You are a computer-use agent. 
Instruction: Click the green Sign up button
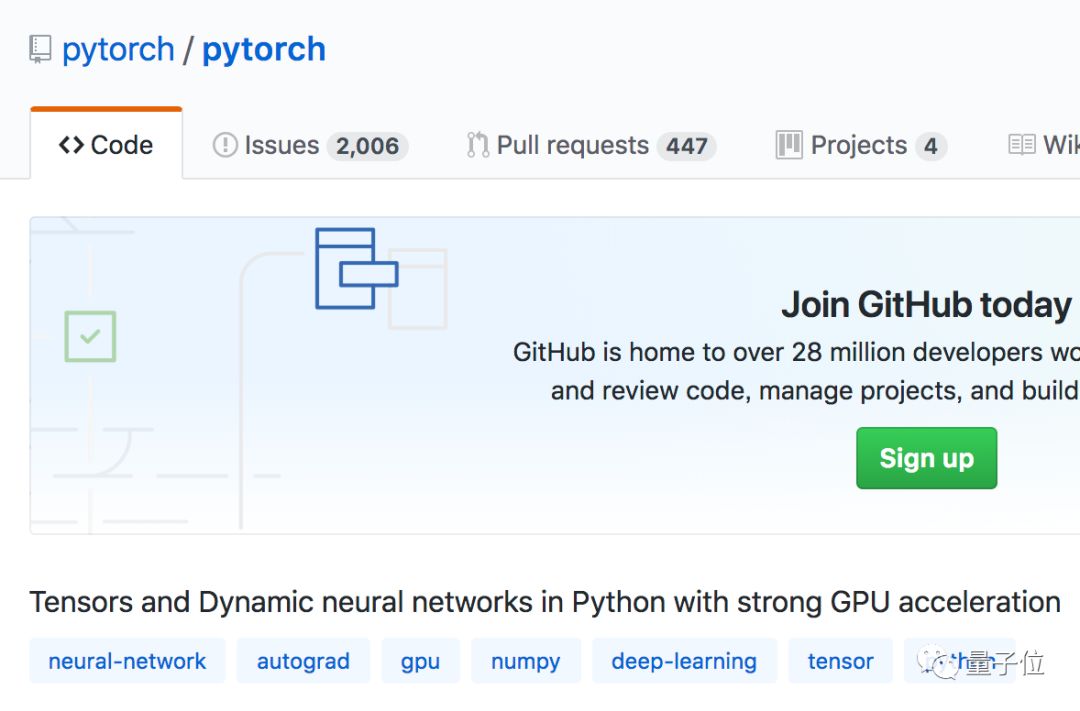[926, 458]
